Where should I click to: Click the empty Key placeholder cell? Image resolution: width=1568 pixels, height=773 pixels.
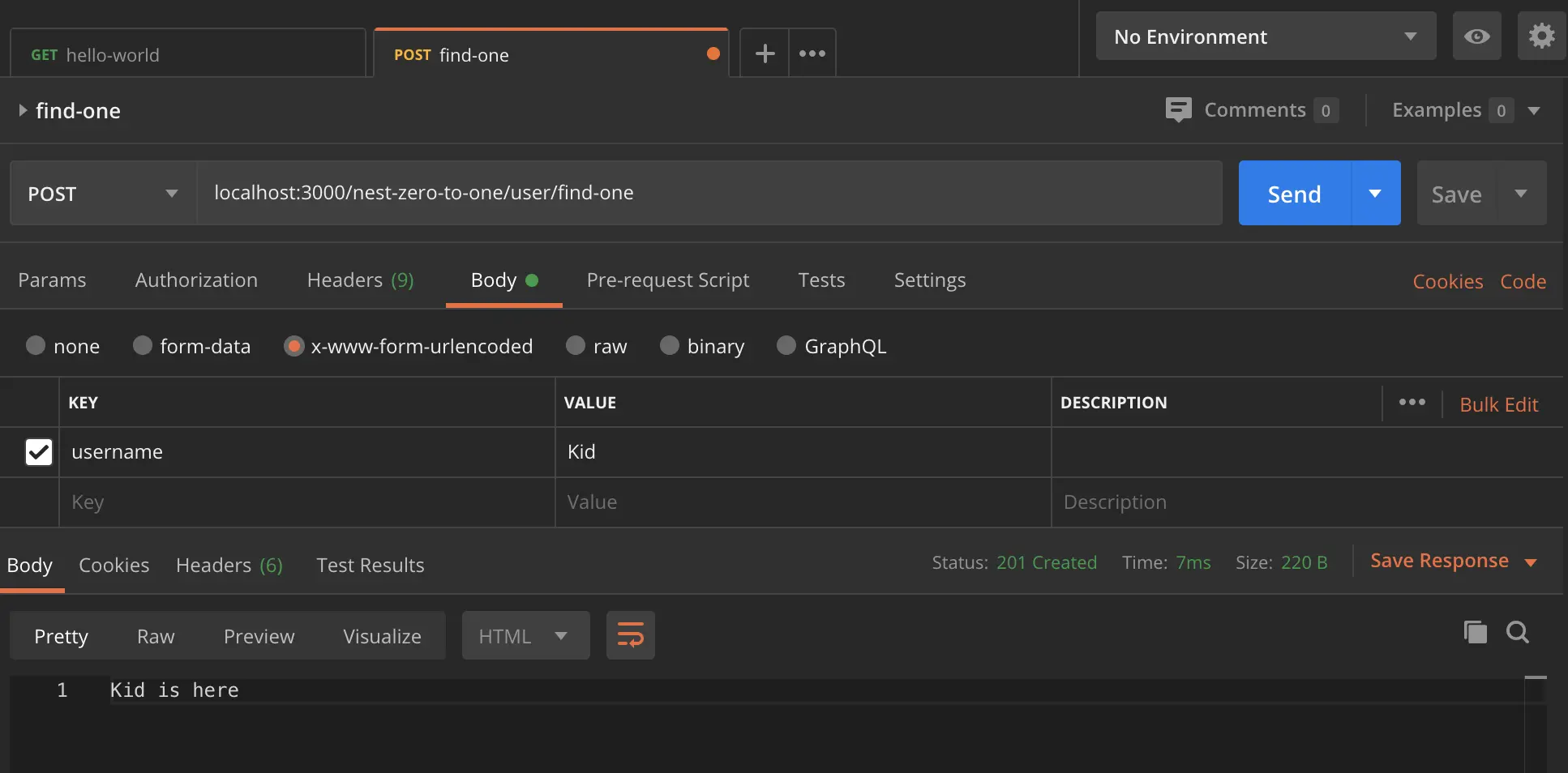tap(307, 502)
